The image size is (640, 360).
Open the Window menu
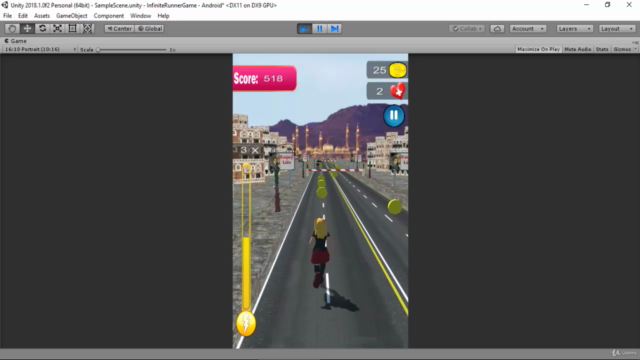coord(140,16)
